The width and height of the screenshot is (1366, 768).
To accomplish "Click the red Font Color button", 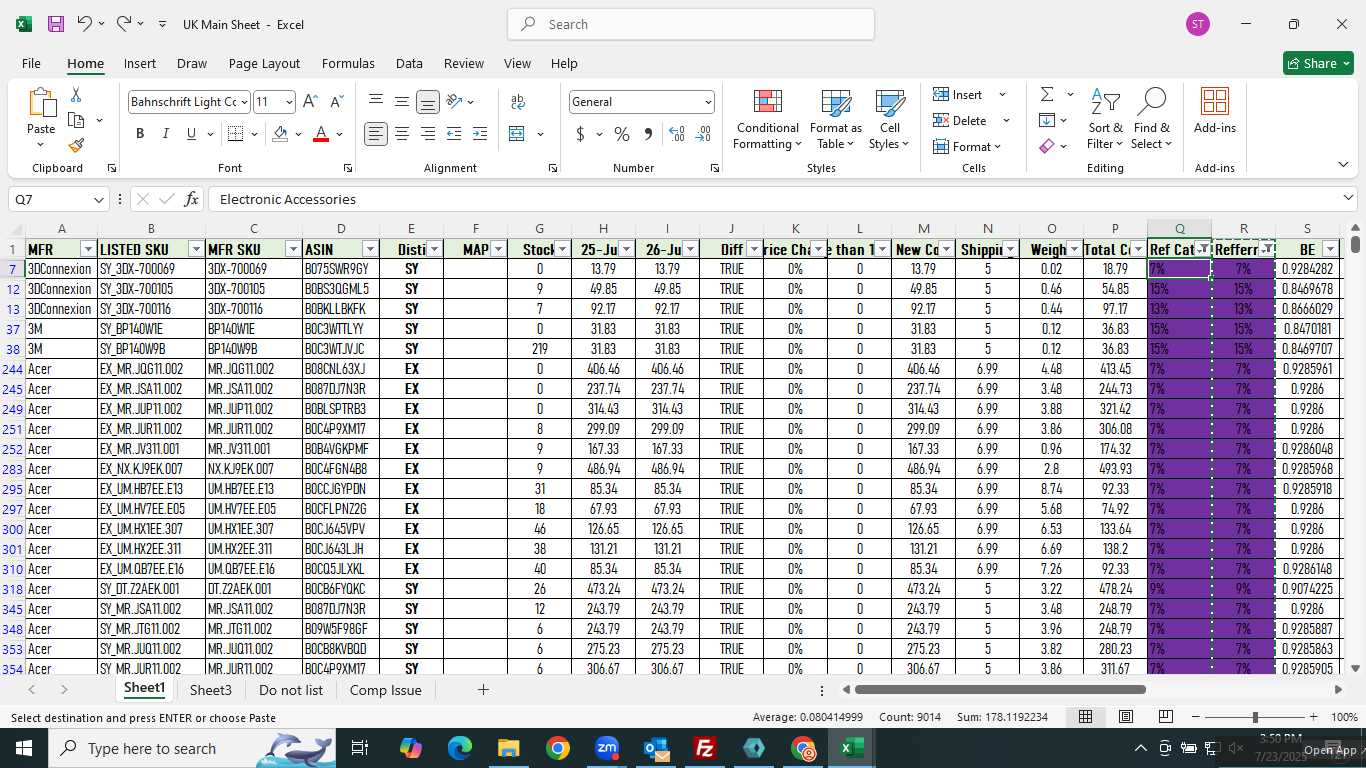I will pos(321,134).
